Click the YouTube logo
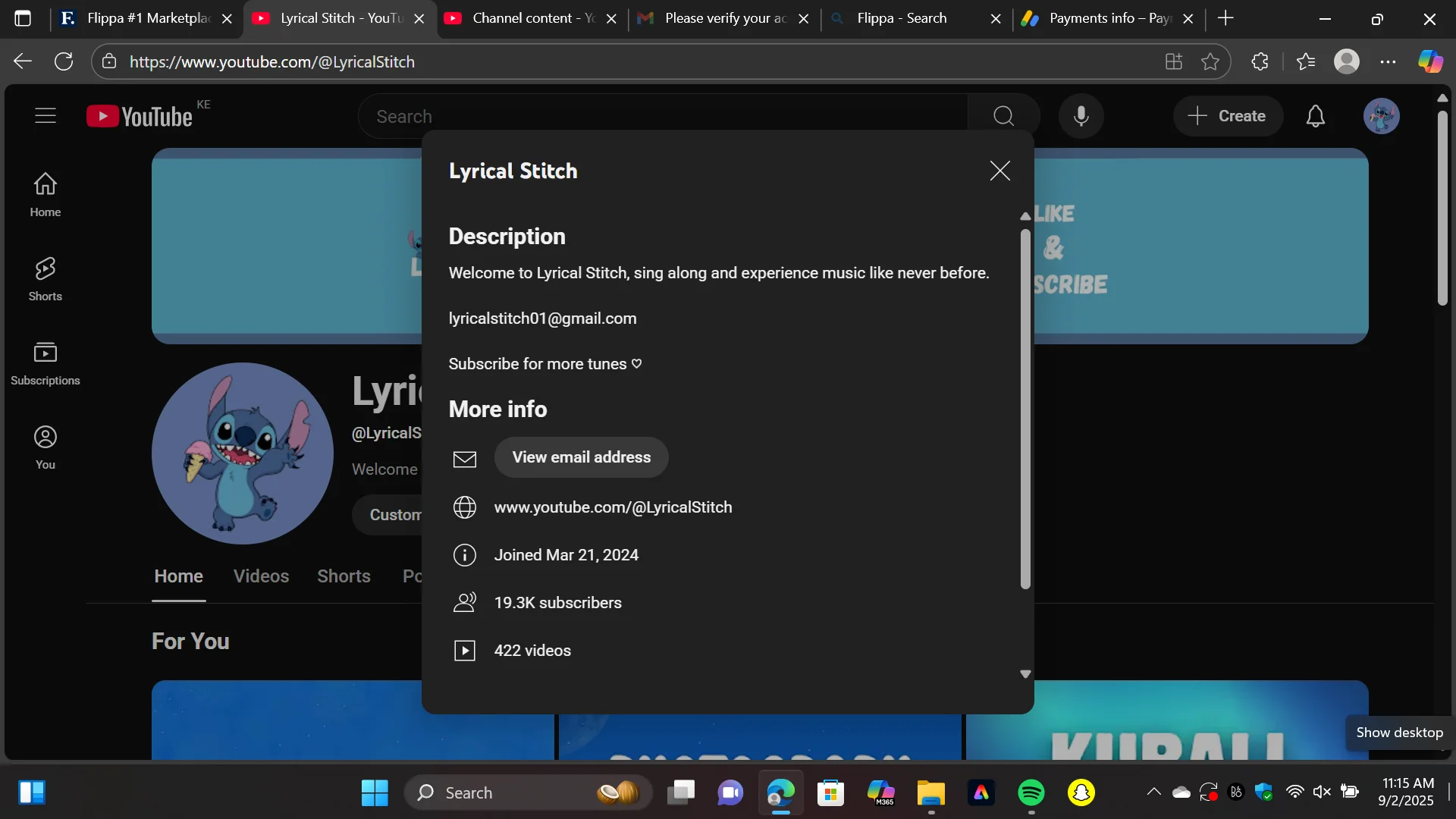Viewport: 1456px width, 819px height. [x=140, y=116]
